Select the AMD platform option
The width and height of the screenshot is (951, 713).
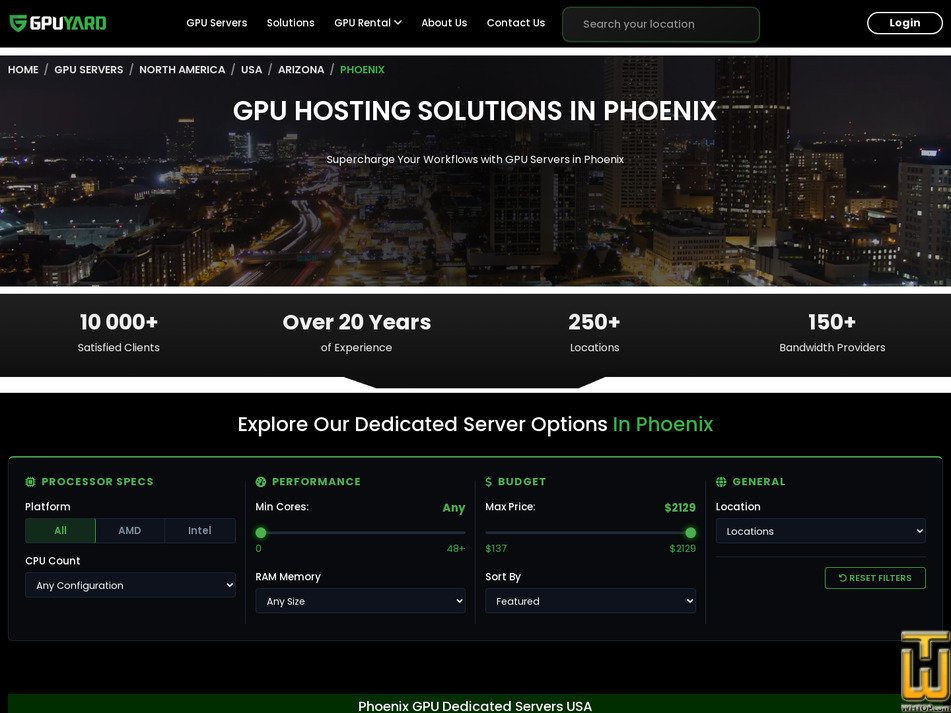tap(130, 531)
